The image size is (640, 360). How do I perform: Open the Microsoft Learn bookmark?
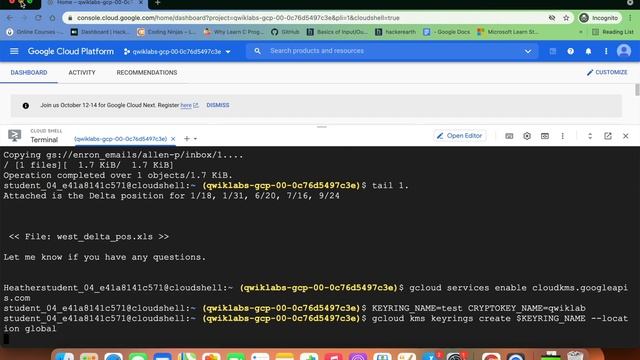tap(507, 32)
